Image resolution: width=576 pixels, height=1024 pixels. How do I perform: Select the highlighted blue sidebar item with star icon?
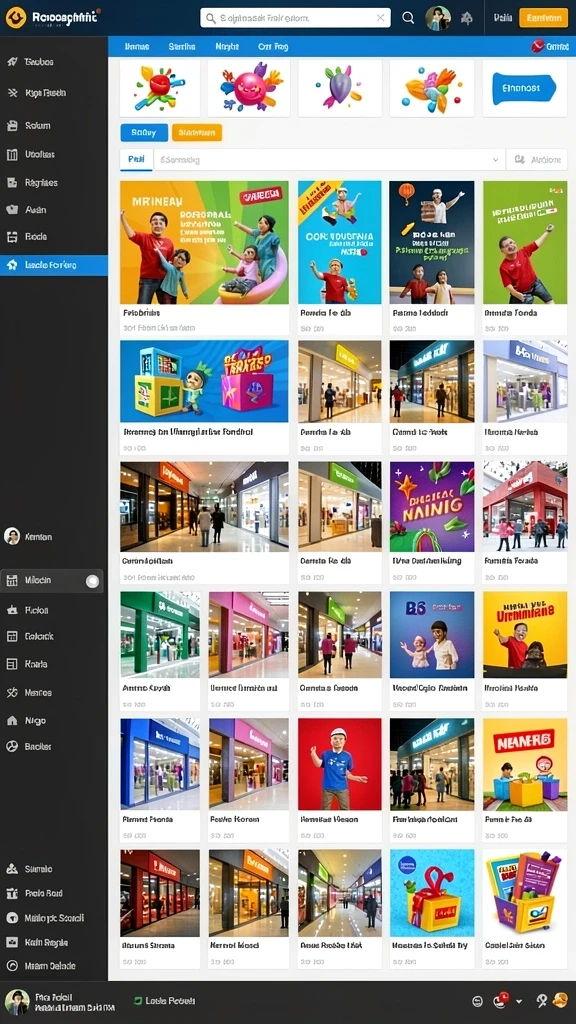(54, 265)
